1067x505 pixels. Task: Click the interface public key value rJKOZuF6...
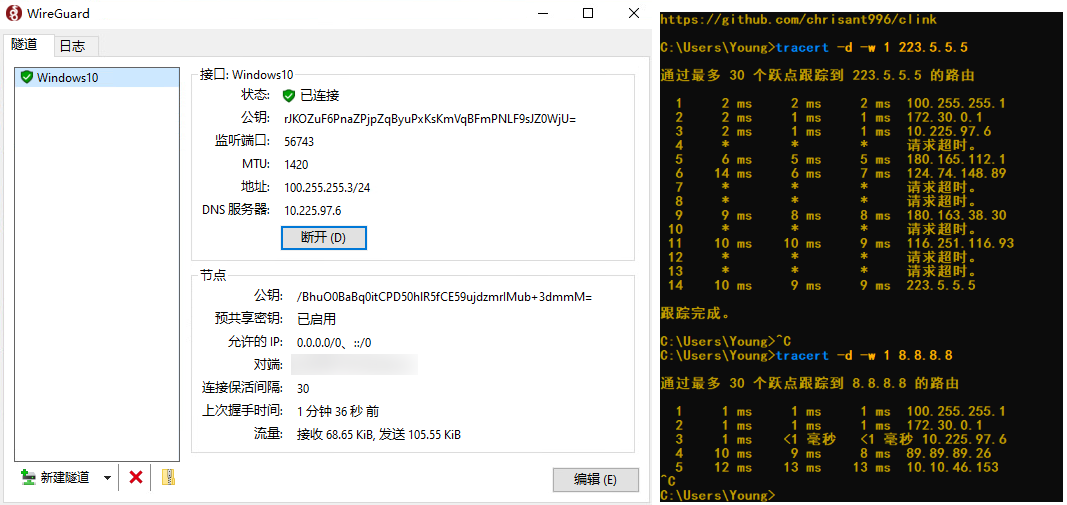point(430,118)
